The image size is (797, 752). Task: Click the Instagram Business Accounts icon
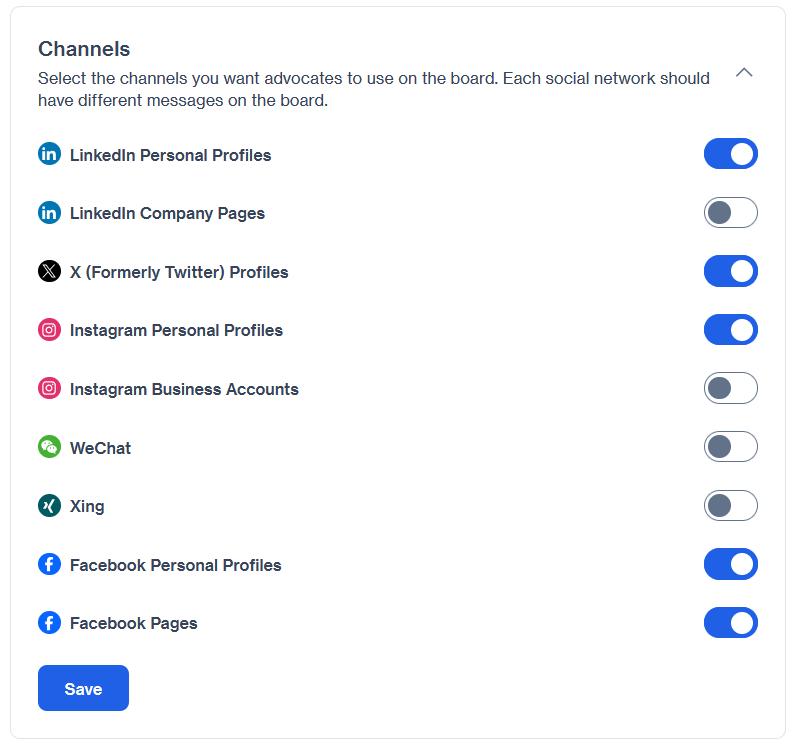[49, 388]
